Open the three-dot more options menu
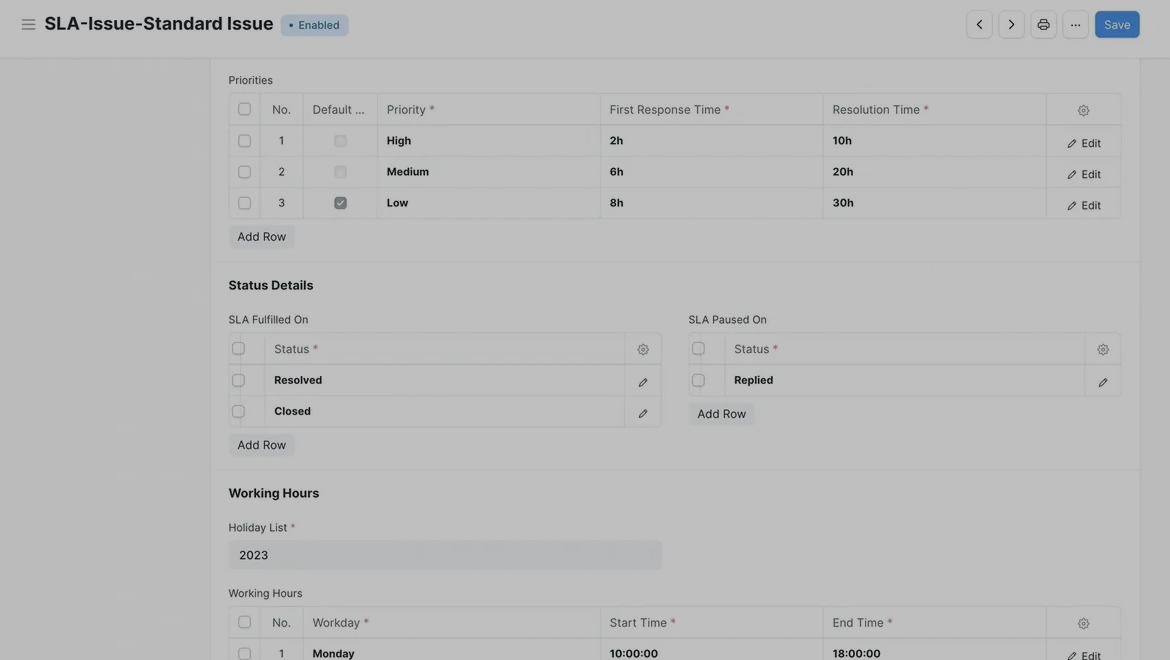This screenshot has width=1170, height=660. click(1075, 25)
